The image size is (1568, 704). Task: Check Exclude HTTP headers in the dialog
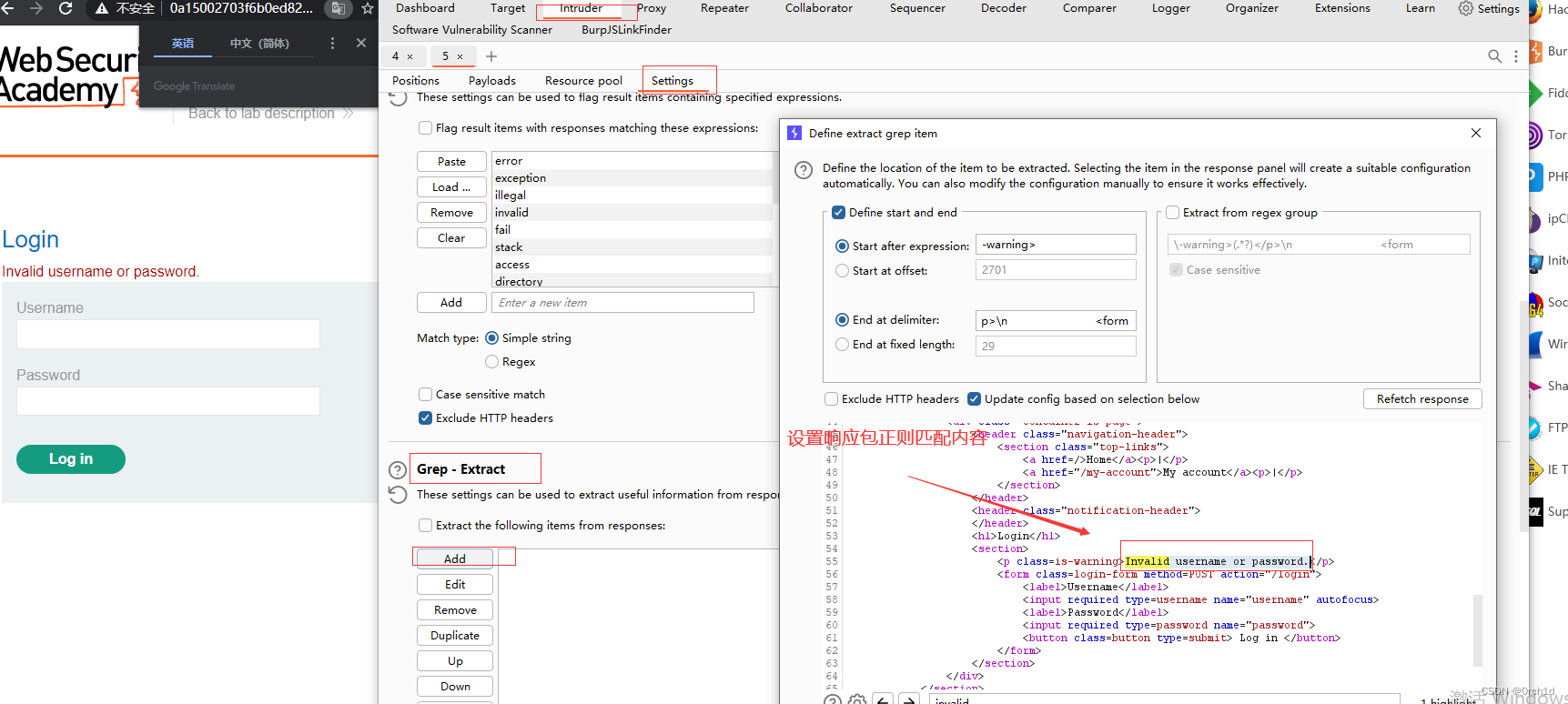click(831, 399)
